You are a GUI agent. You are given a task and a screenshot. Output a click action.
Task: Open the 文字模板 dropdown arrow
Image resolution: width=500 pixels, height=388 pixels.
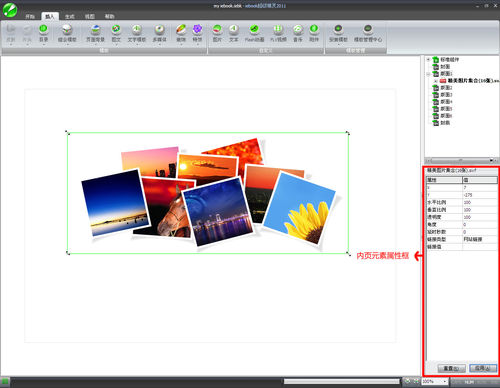(x=137, y=44)
